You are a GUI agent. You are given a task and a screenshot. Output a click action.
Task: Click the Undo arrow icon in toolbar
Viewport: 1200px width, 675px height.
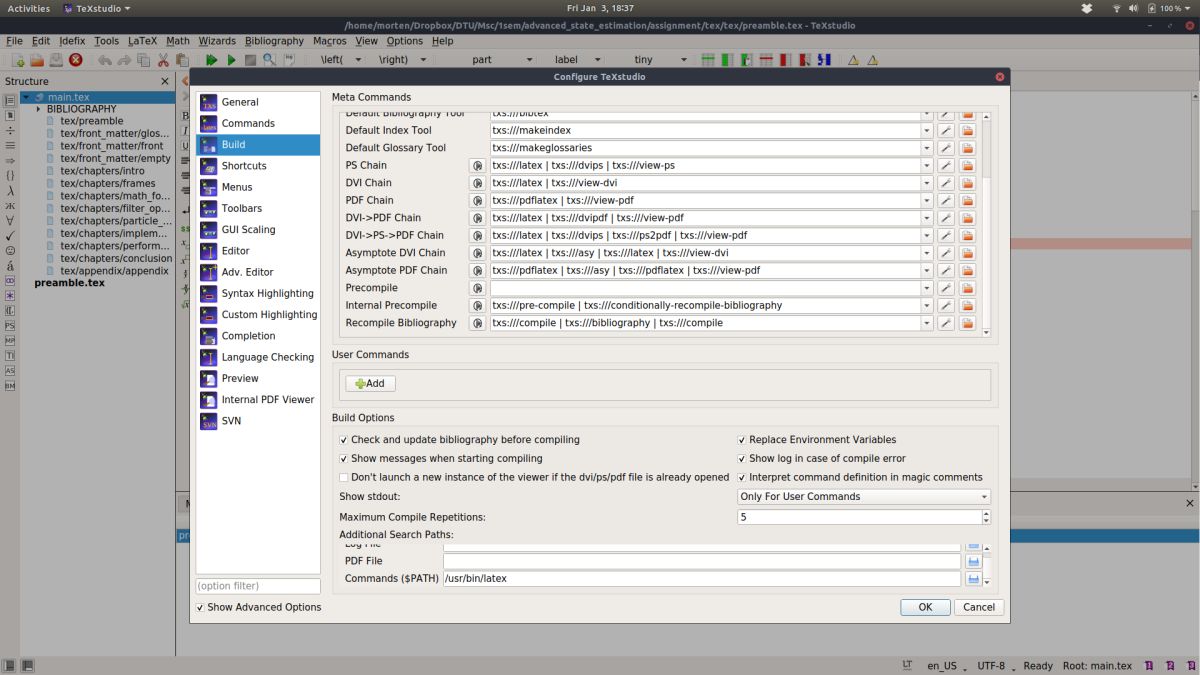coord(104,60)
